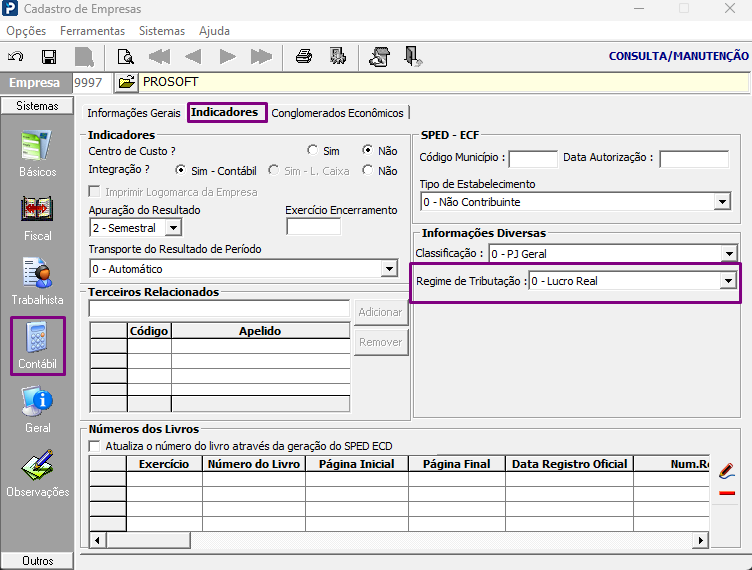Click the Remover button
This screenshot has height=570, width=752.
[x=380, y=342]
